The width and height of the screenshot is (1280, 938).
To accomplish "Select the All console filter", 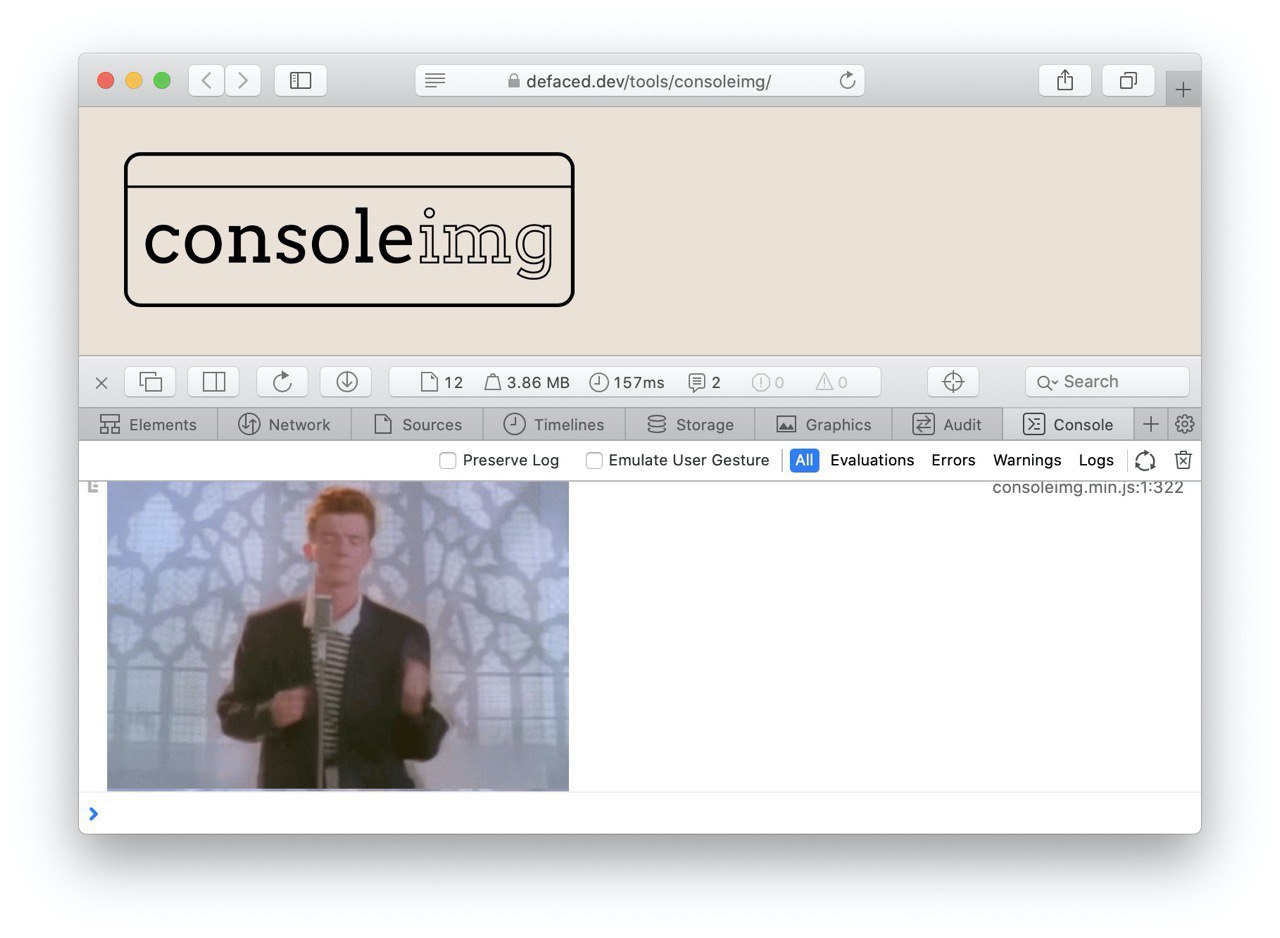I will click(x=804, y=460).
